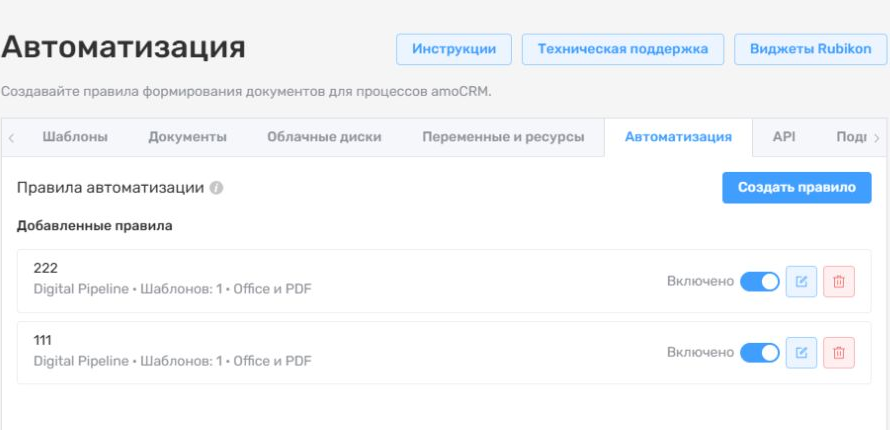Click the Добавленные правила heading
890x430 pixels.
tap(95, 226)
